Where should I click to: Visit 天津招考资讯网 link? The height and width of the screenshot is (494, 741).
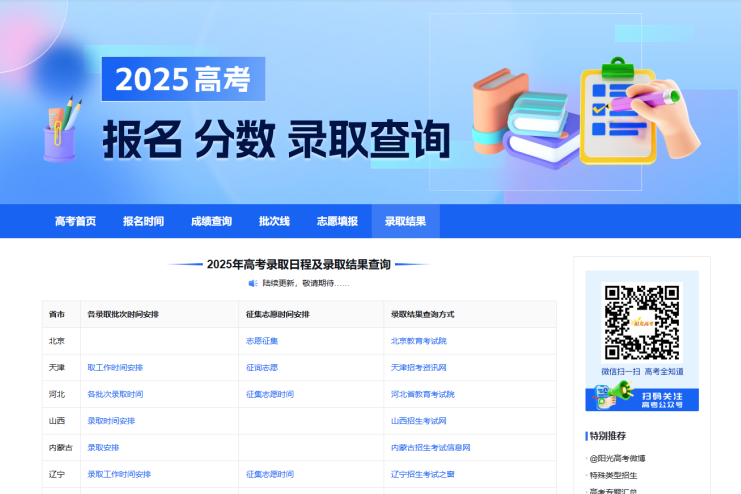coord(419,367)
